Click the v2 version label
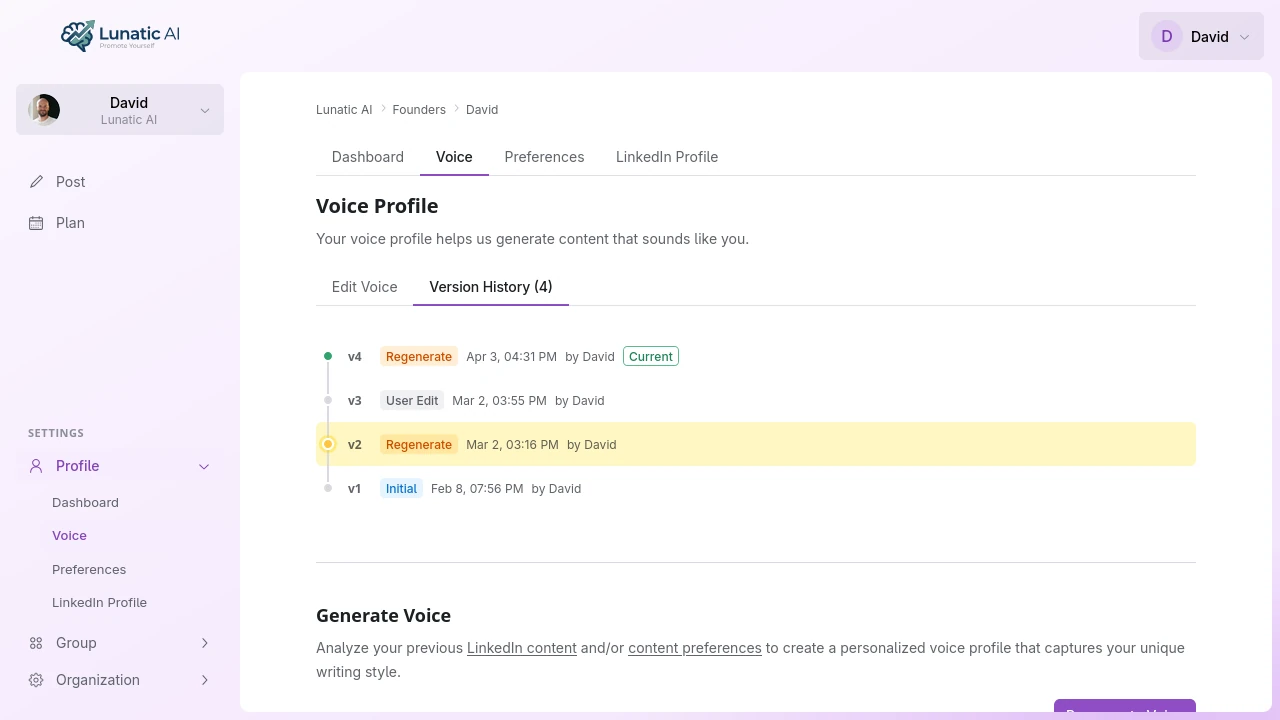This screenshot has height=720, width=1280. click(x=355, y=444)
